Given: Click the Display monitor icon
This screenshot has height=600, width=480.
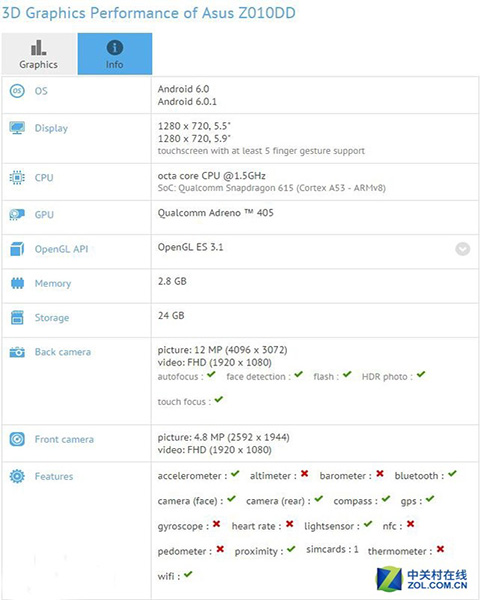Looking at the screenshot, I should click(x=17, y=128).
